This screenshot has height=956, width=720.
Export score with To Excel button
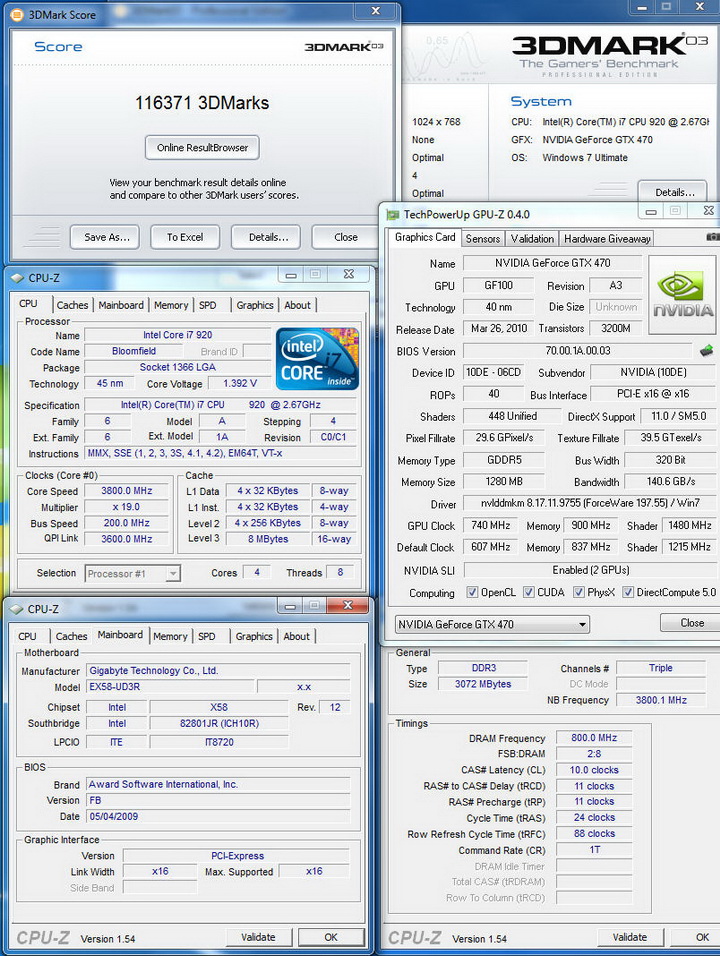tap(185, 237)
